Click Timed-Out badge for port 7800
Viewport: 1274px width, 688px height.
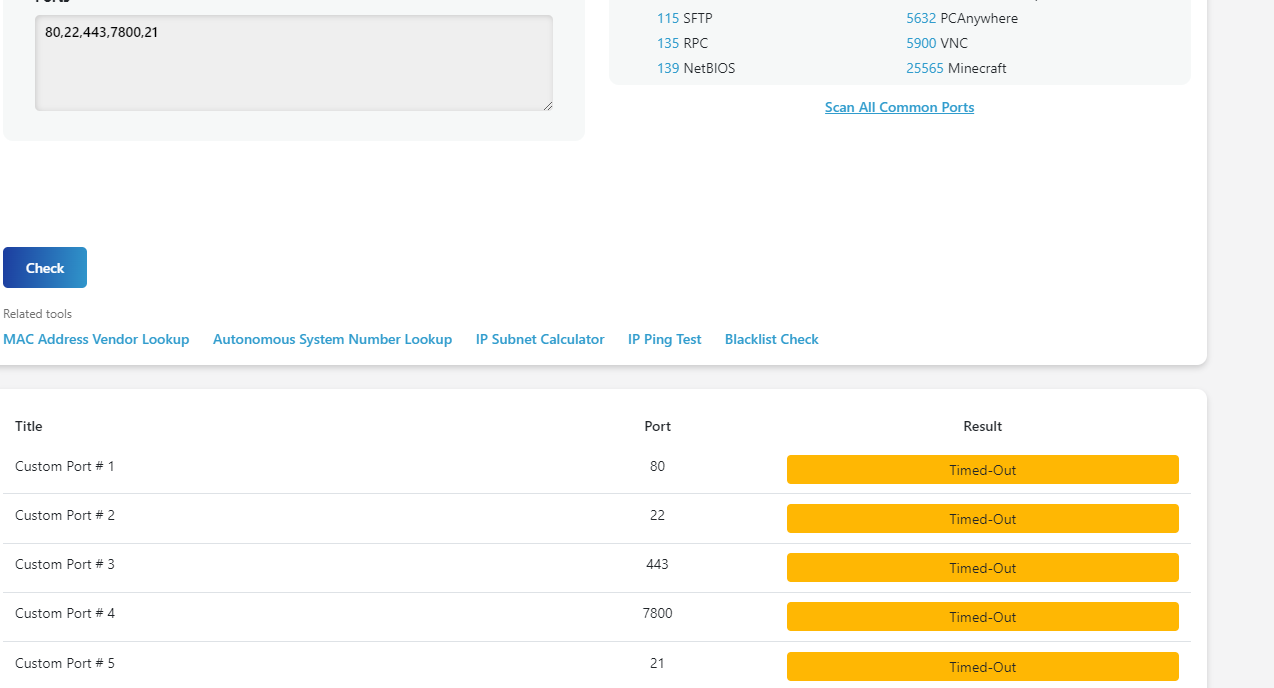pyautogui.click(x=982, y=616)
